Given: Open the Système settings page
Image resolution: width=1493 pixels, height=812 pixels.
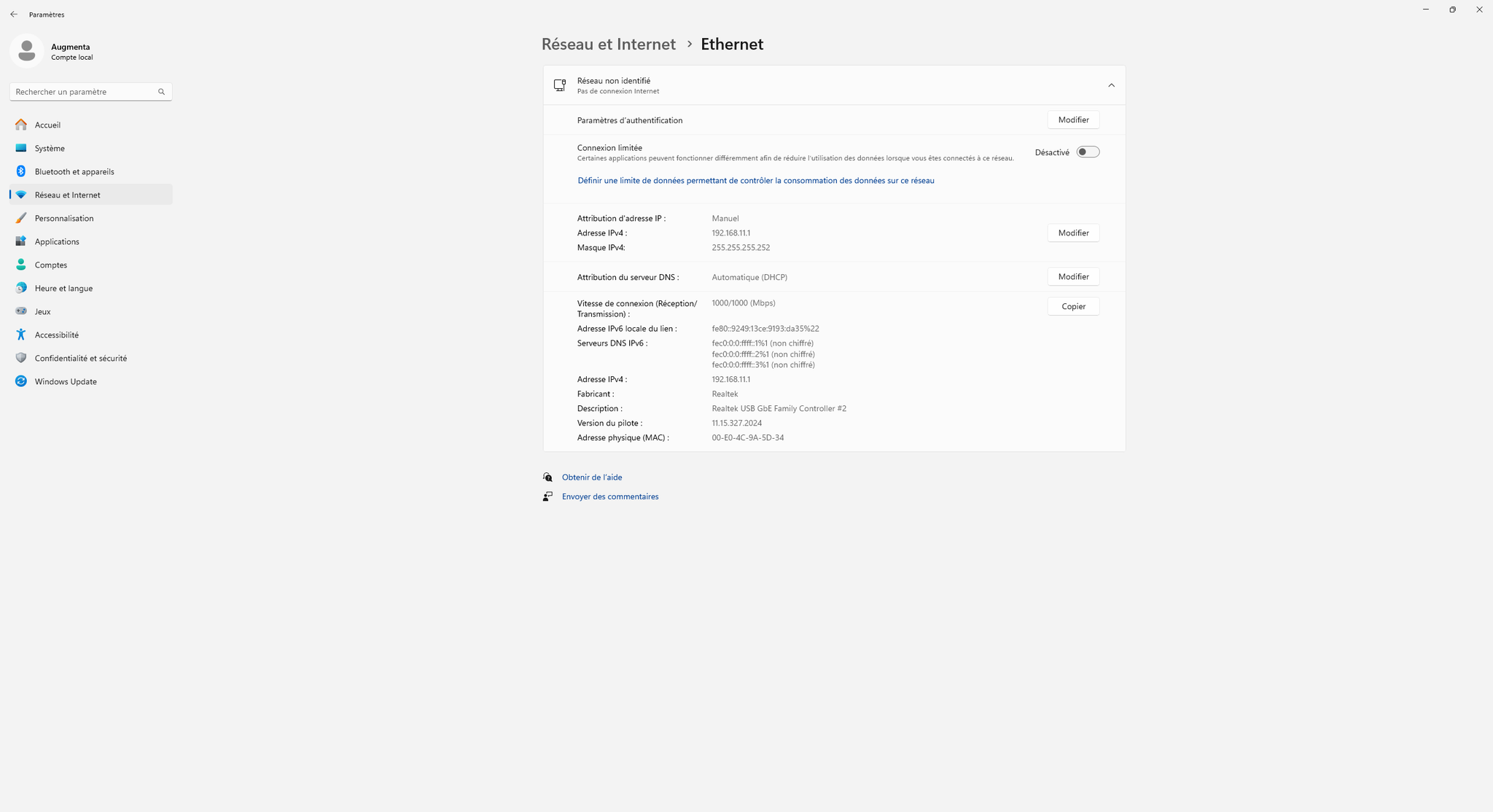Looking at the screenshot, I should [x=50, y=148].
